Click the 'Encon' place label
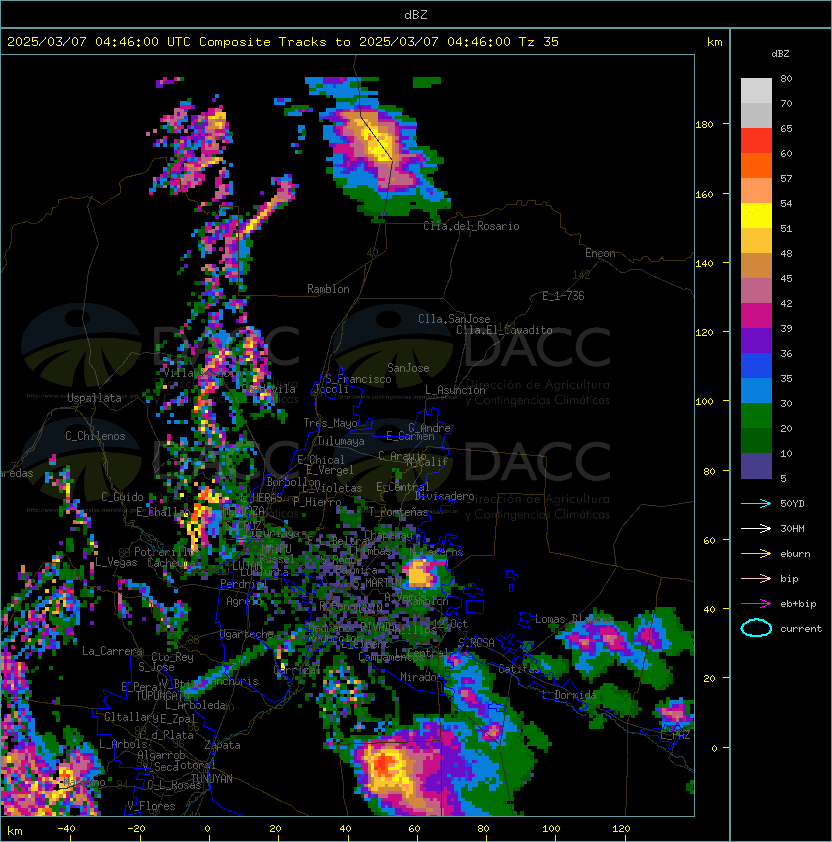The height and width of the screenshot is (842, 832). tap(600, 253)
